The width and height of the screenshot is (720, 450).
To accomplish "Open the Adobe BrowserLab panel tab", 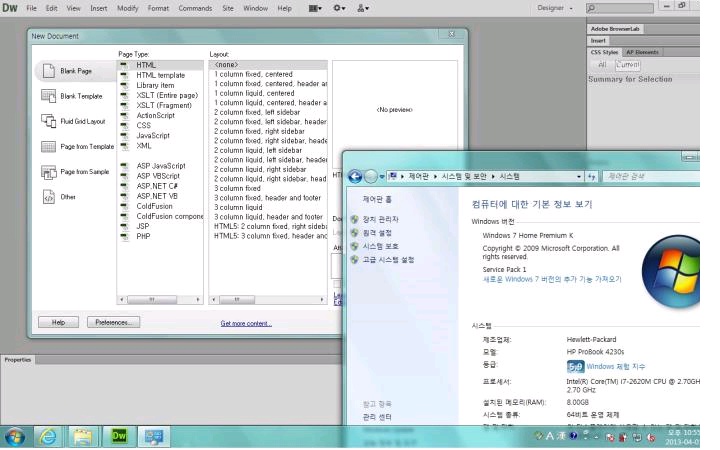I will (615, 29).
